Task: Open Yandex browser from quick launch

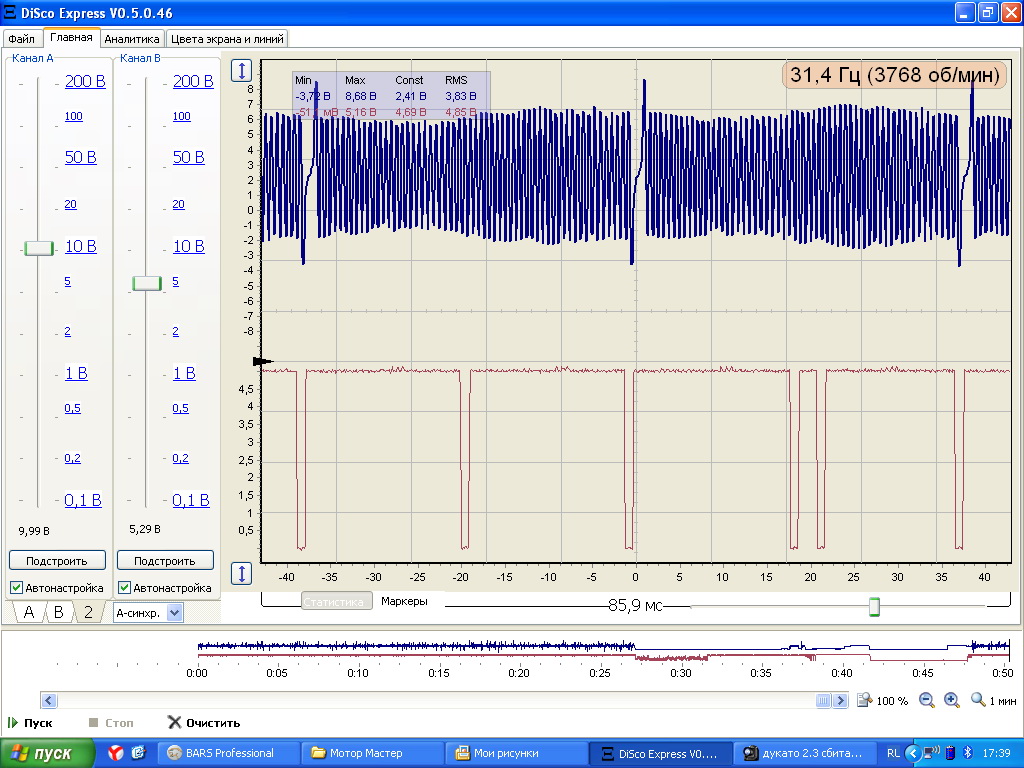Action: pos(116,753)
